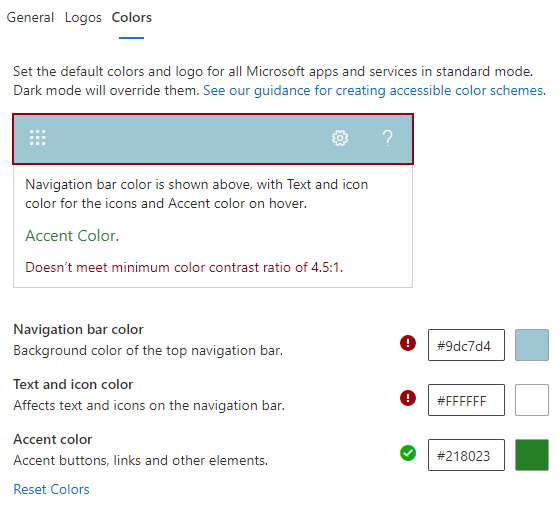Click 'Accent buttons, links and other elements.' text
Viewport: 559px width, 513px height.
[x=140, y=461]
